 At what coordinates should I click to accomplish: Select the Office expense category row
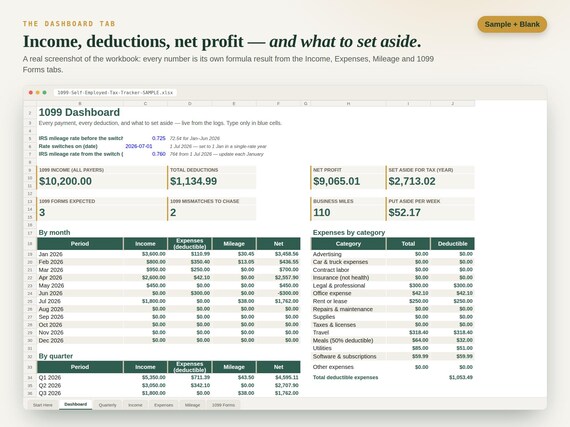393,293
